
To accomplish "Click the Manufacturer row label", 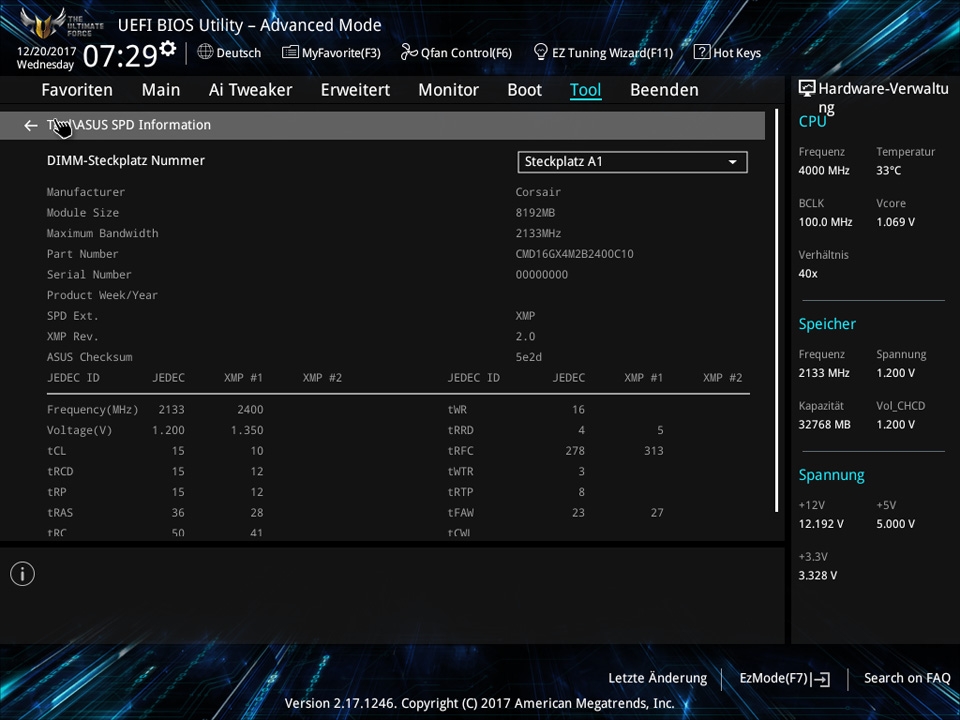I will click(x=86, y=192).
